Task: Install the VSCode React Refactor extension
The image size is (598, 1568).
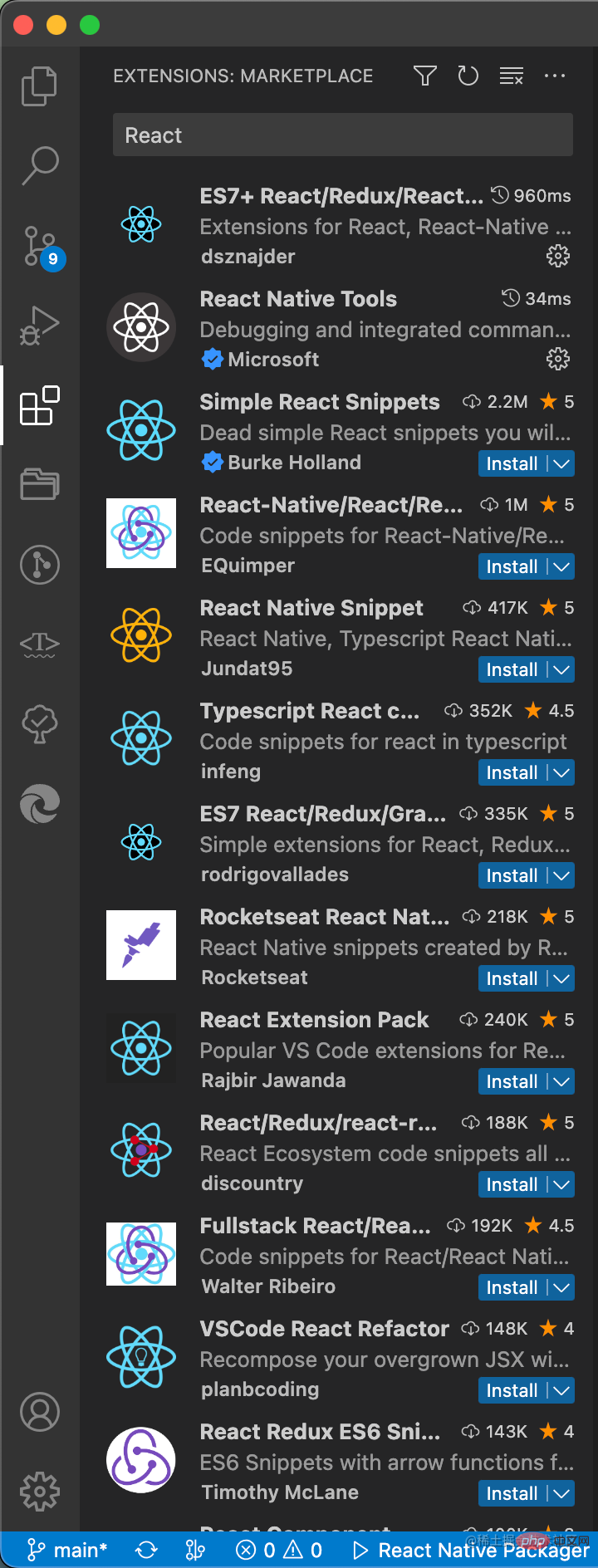Action: pos(512,1390)
